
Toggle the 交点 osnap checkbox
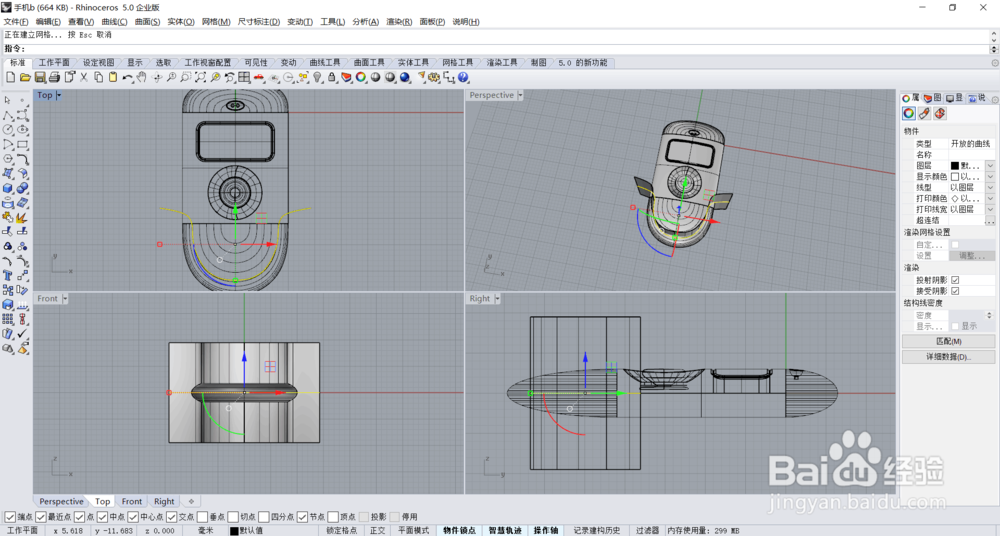[172, 517]
